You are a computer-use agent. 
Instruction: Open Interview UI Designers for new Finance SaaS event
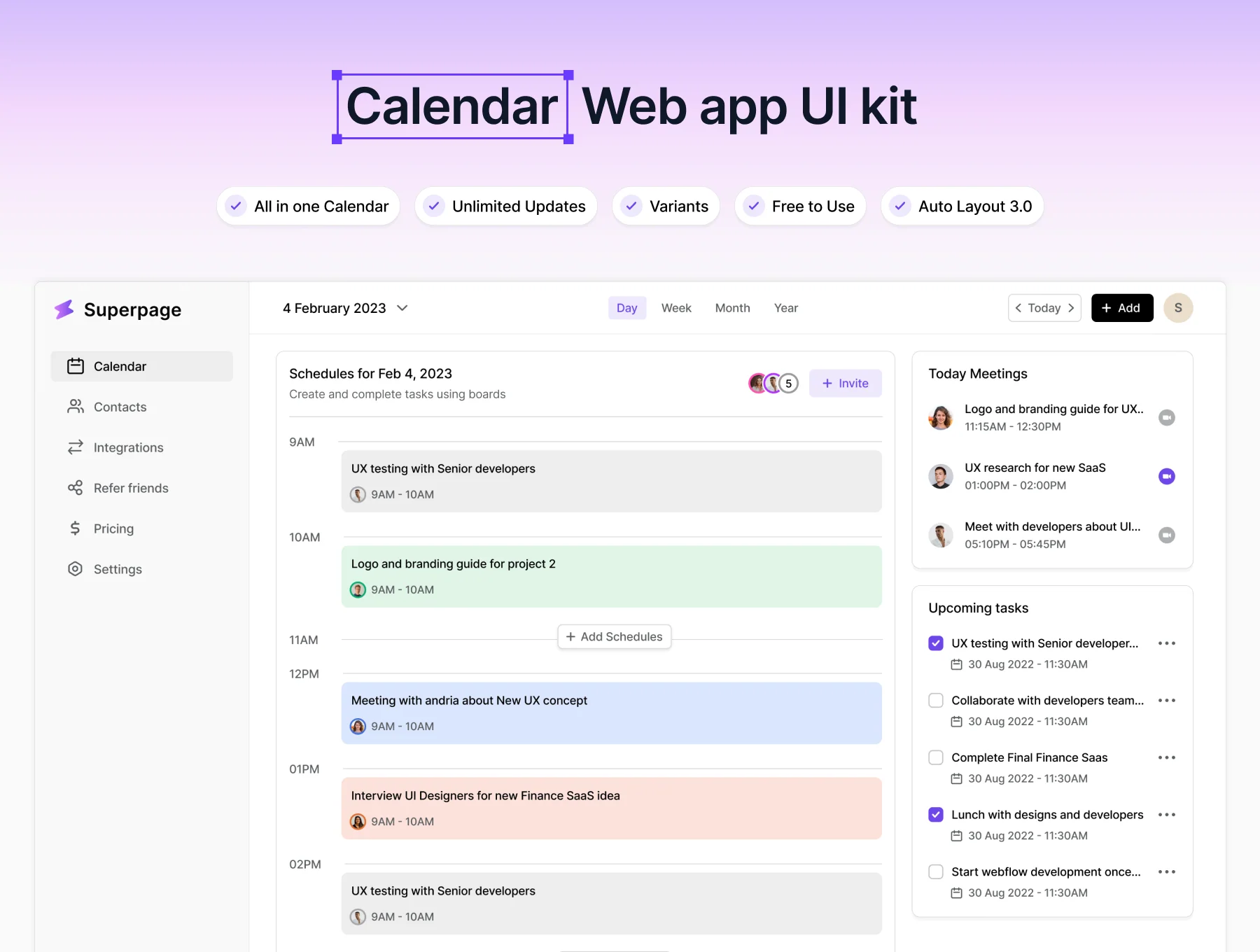[x=611, y=808]
